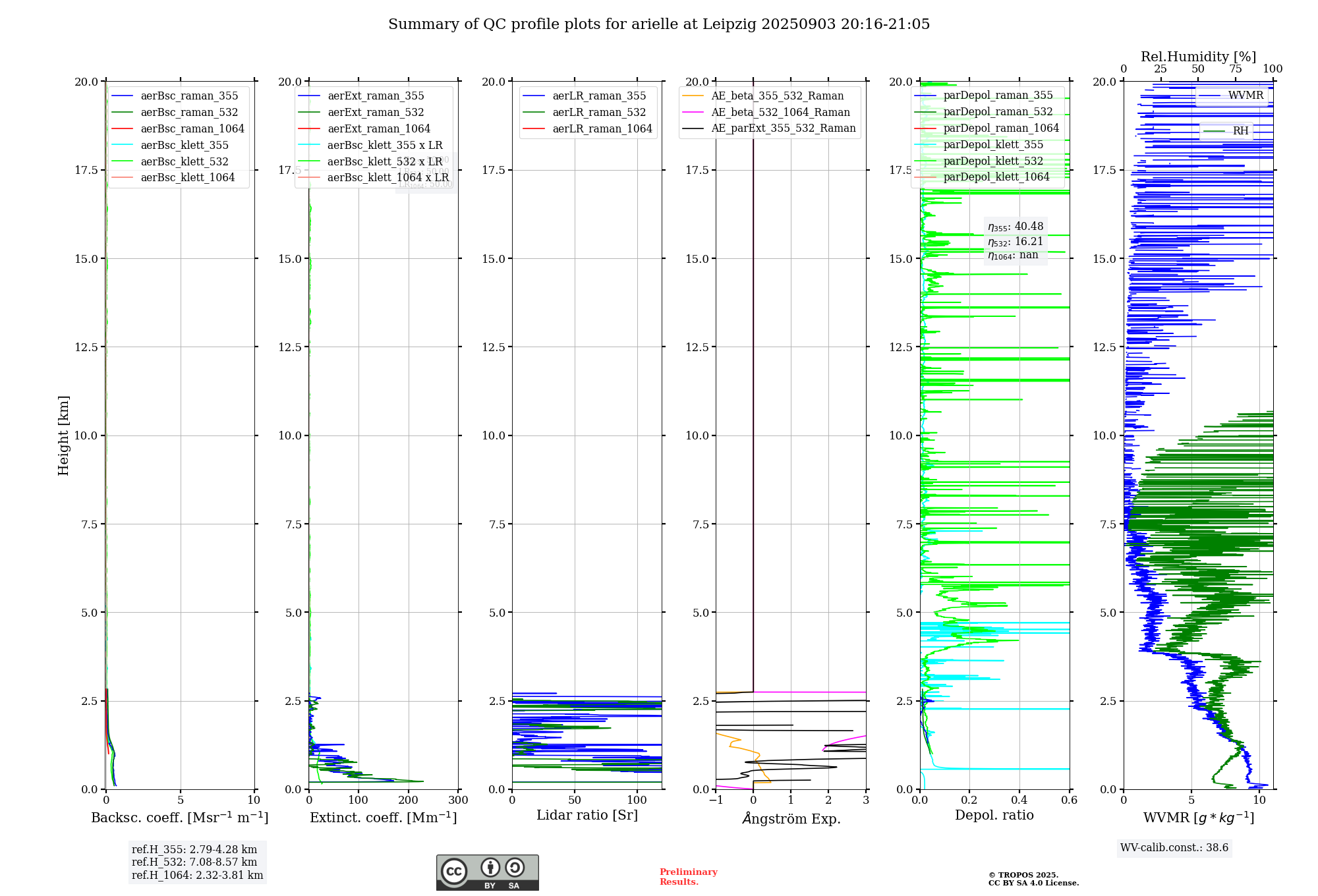The width and height of the screenshot is (1318, 896).
Task: Select aerLR_raman_1064 legend entry
Action: click(602, 129)
